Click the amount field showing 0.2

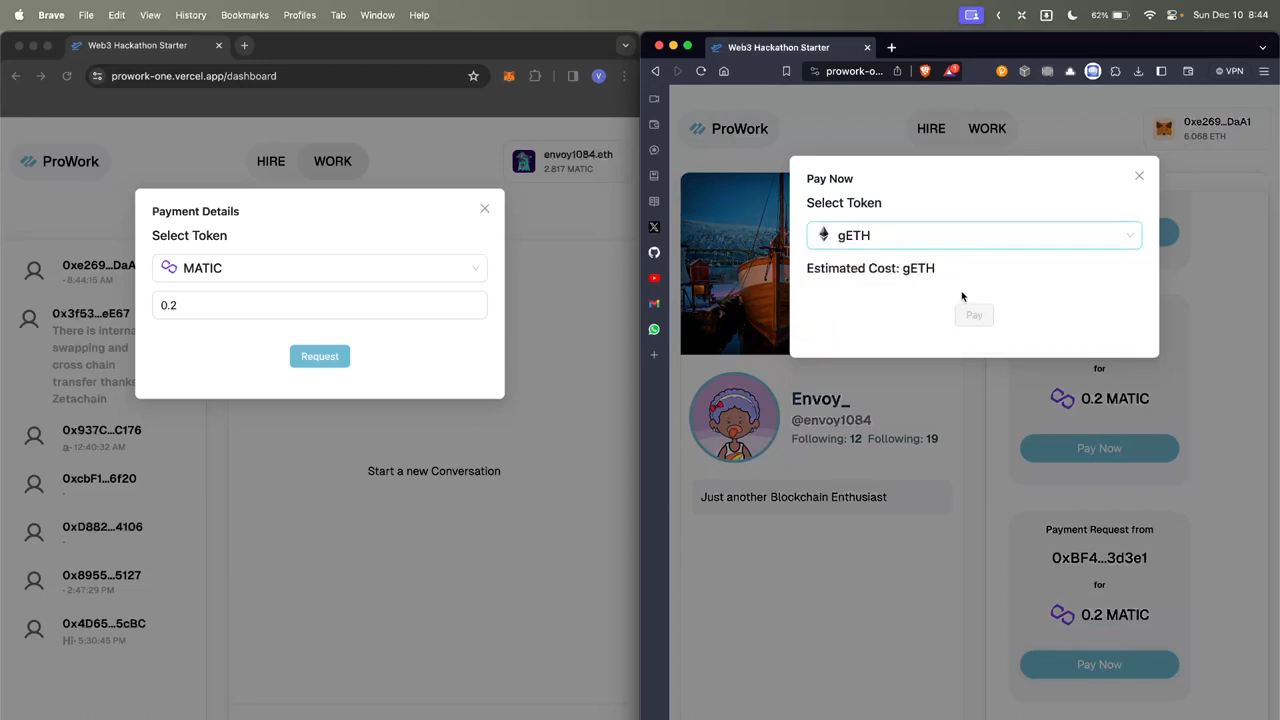pos(320,305)
